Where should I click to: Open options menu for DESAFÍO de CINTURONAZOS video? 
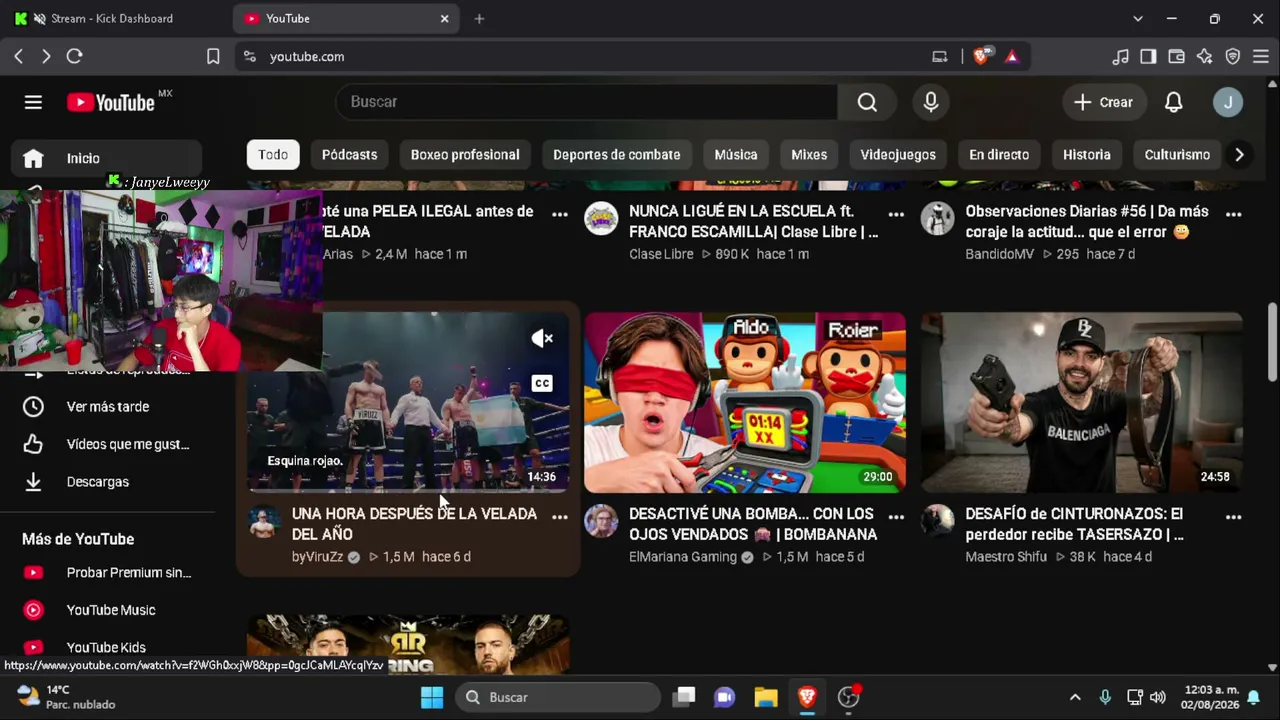point(1233,517)
